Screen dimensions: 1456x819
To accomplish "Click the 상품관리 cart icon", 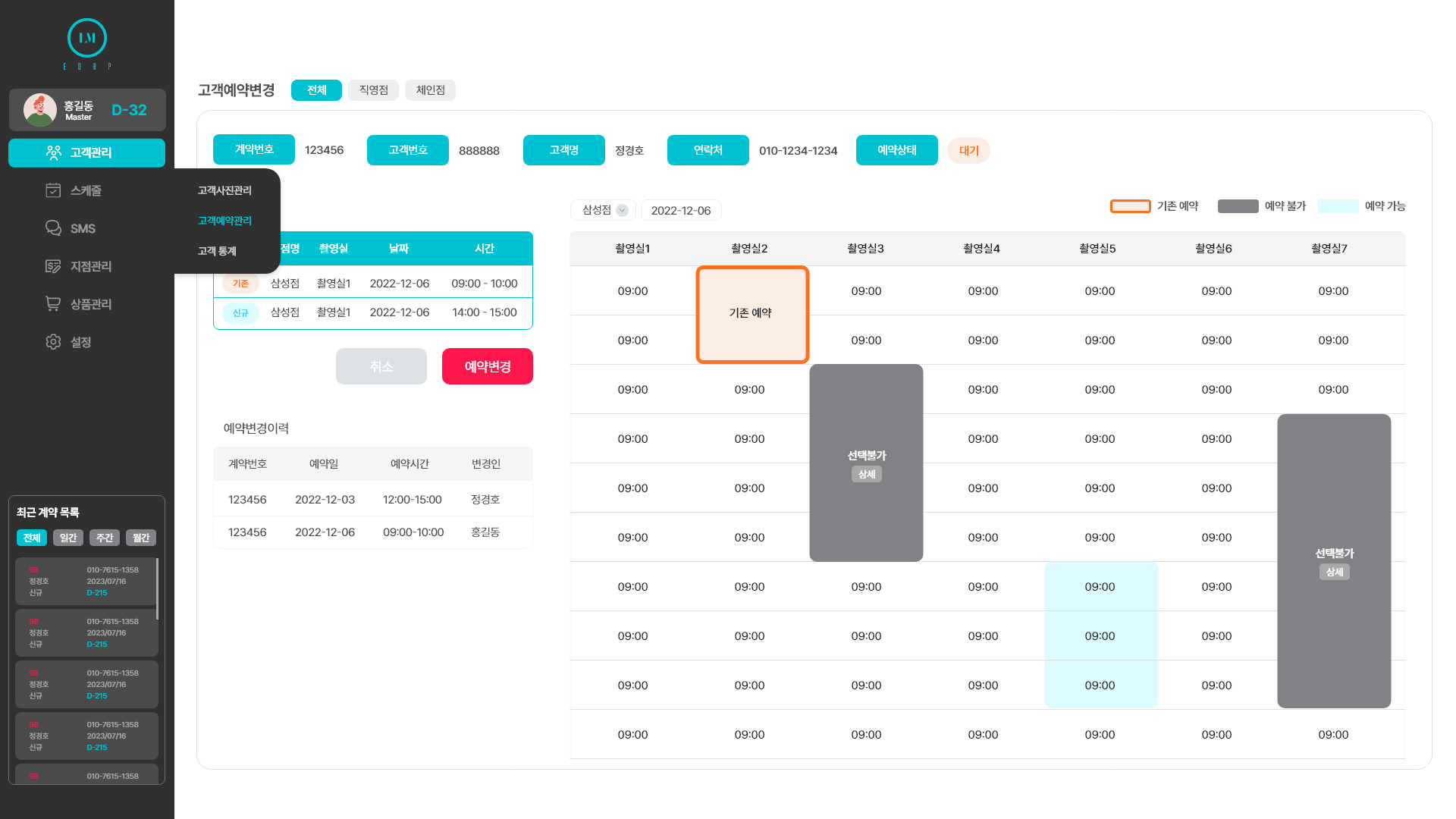I will (x=53, y=304).
